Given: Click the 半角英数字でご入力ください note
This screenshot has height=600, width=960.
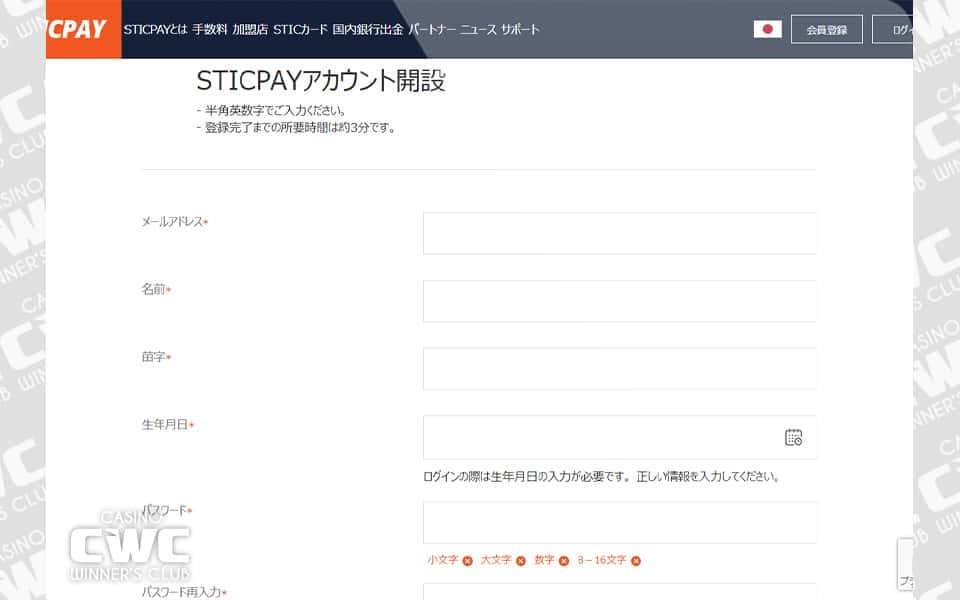Looking at the screenshot, I should pyautogui.click(x=271, y=111).
